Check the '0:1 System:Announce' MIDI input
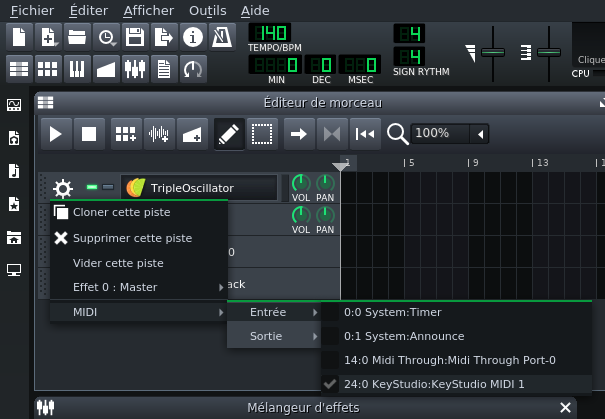Viewport: 605px width, 419px height. click(456, 336)
